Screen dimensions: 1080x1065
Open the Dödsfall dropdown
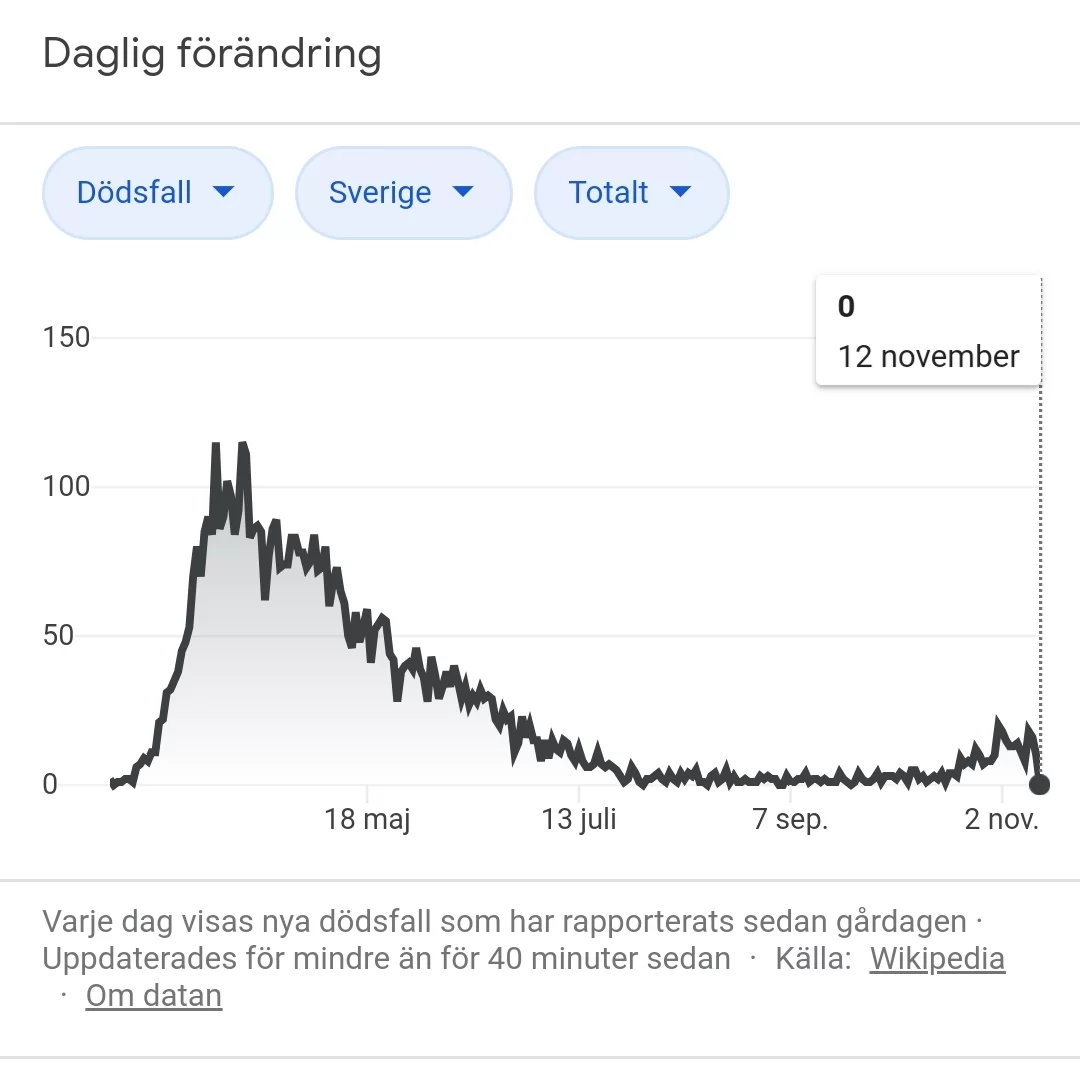tap(157, 193)
